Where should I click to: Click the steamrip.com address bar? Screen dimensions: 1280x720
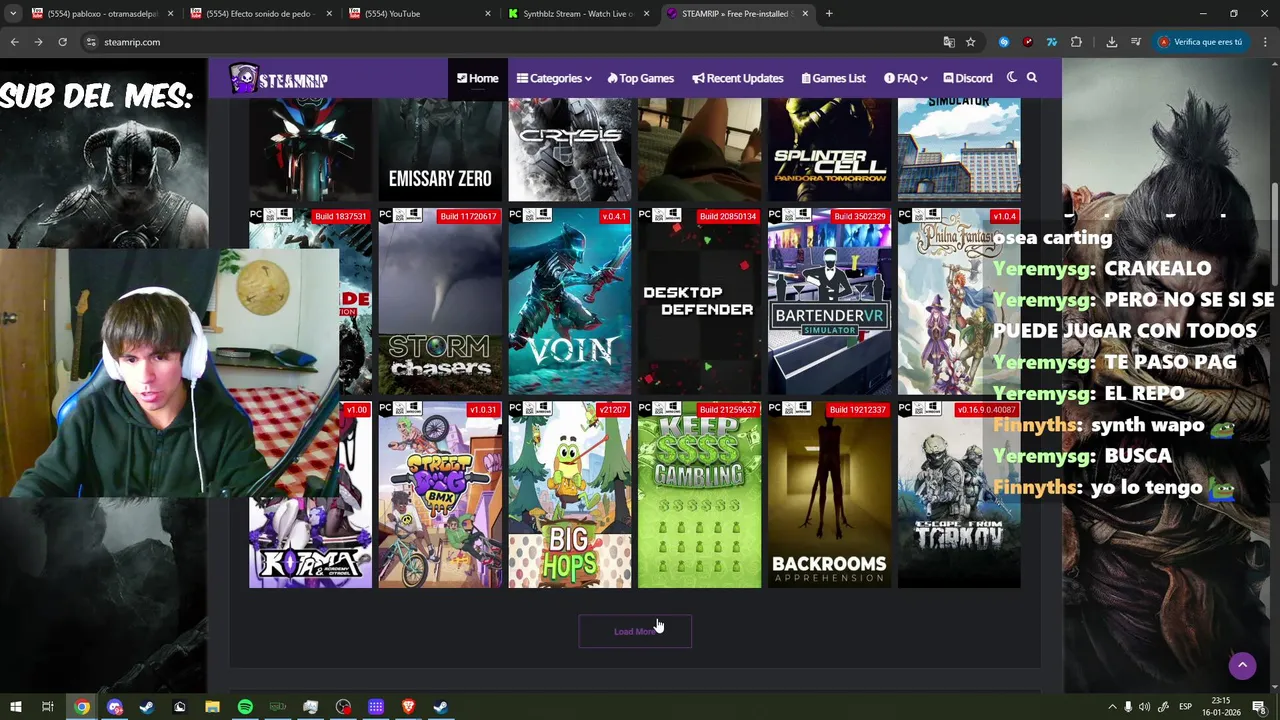click(510, 42)
